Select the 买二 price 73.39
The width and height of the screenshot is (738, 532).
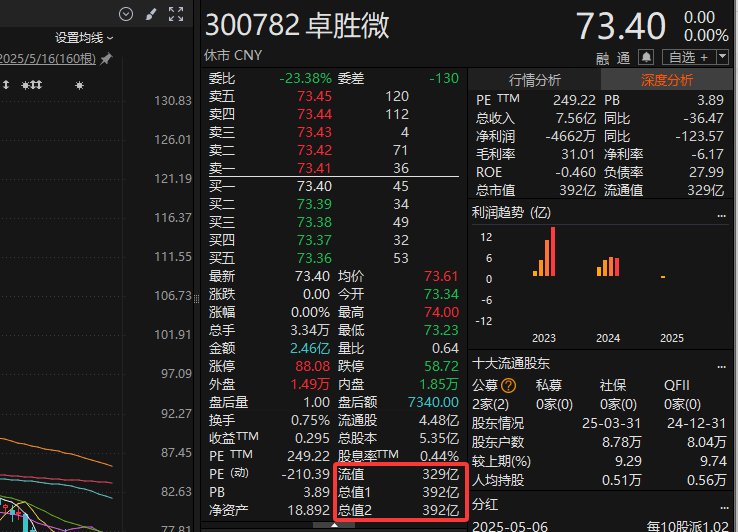coord(314,204)
